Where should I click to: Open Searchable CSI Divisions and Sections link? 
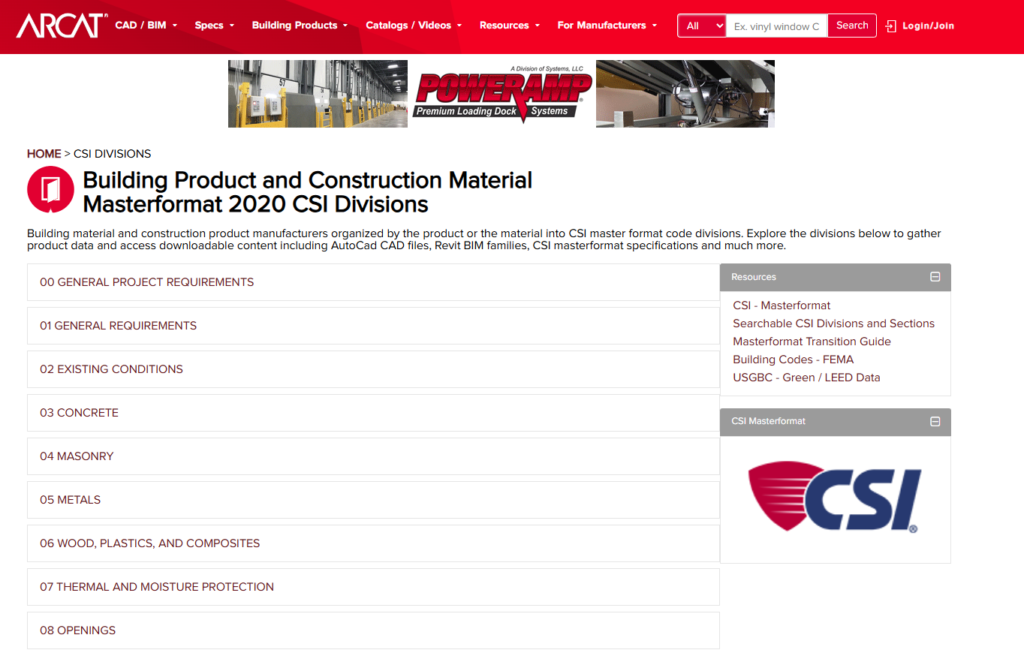pyautogui.click(x=833, y=323)
